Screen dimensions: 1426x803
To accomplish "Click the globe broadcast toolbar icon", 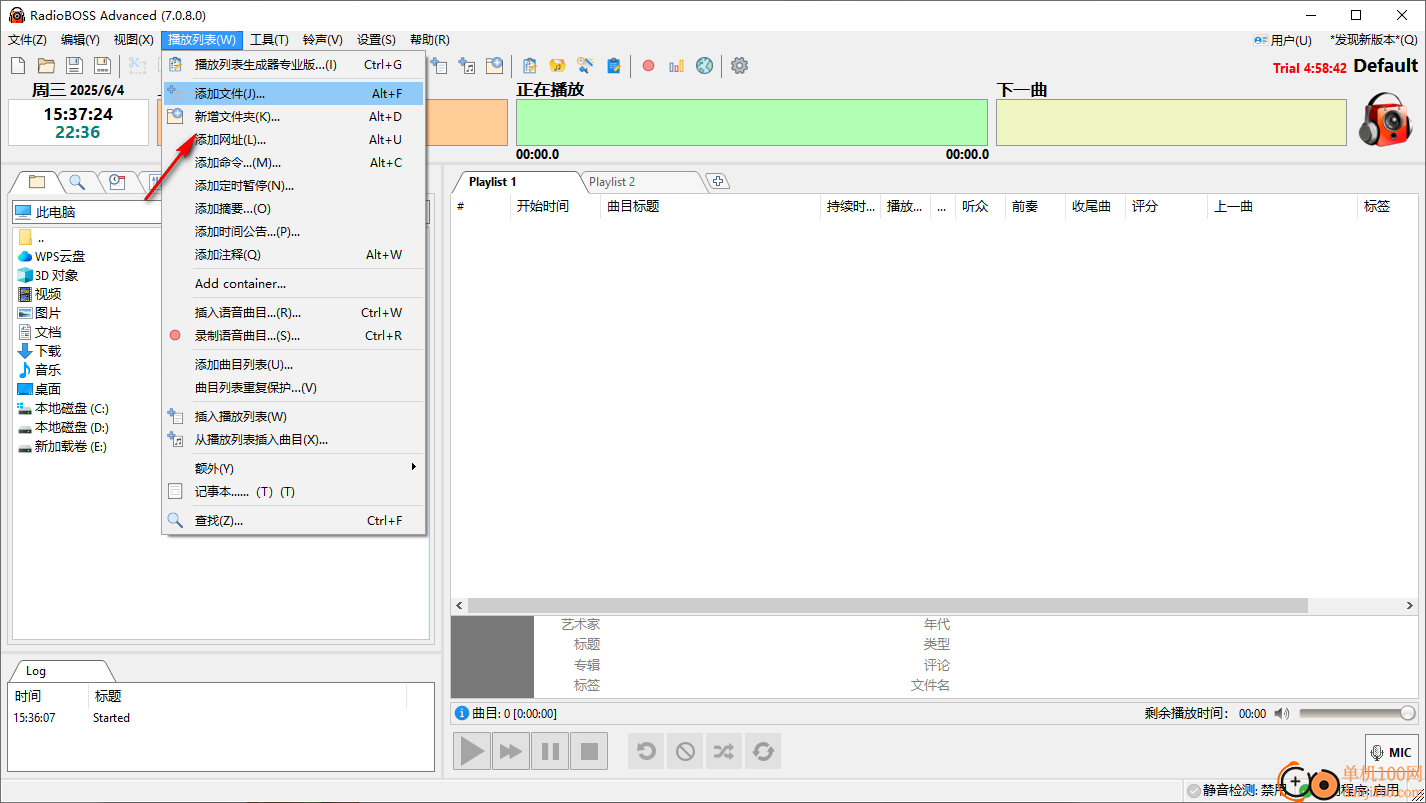I will pyautogui.click(x=705, y=66).
